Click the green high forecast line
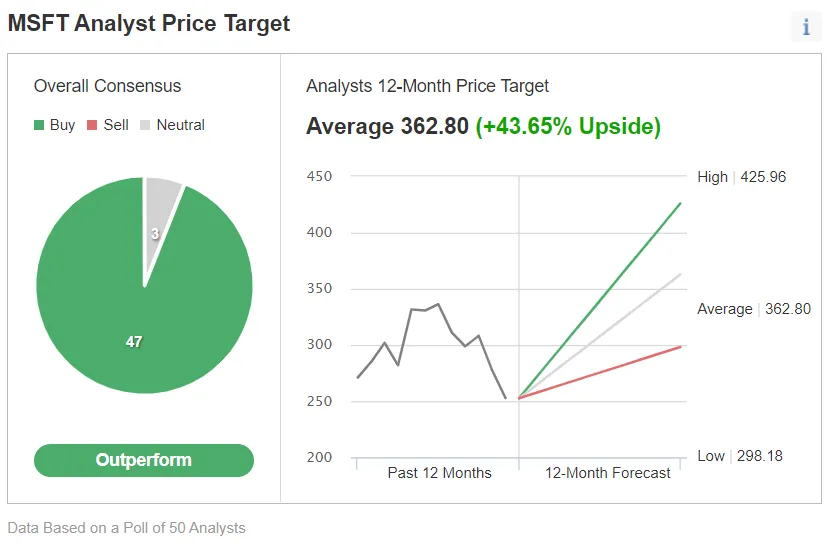 [x=600, y=301]
